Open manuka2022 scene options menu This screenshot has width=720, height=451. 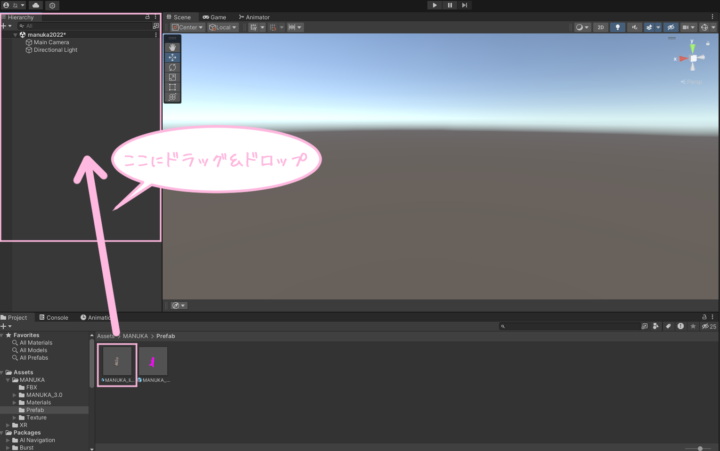click(156, 34)
